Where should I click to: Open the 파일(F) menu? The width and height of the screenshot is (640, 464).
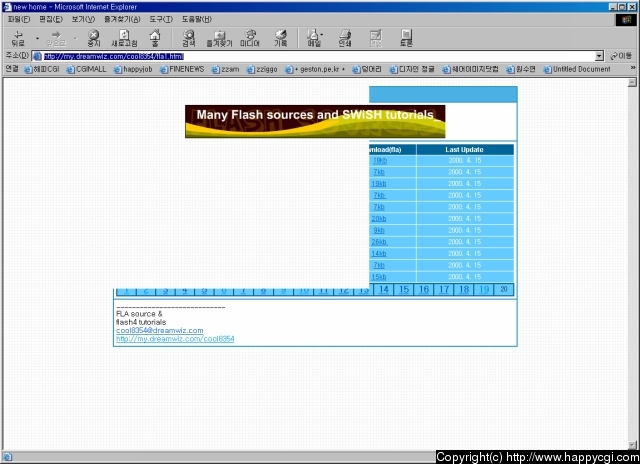(x=19, y=19)
